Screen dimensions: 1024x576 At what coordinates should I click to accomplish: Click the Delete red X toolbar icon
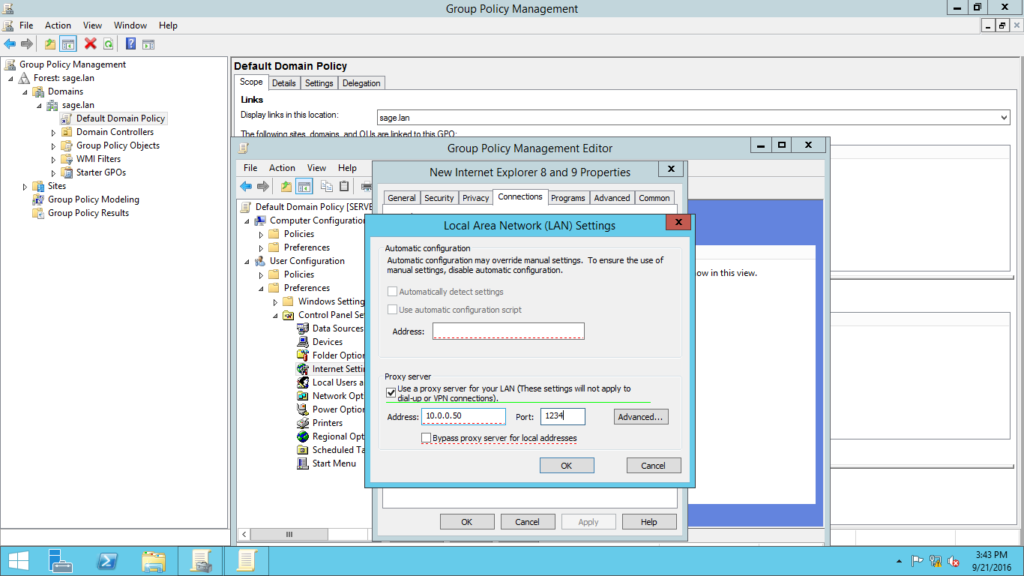tap(90, 44)
